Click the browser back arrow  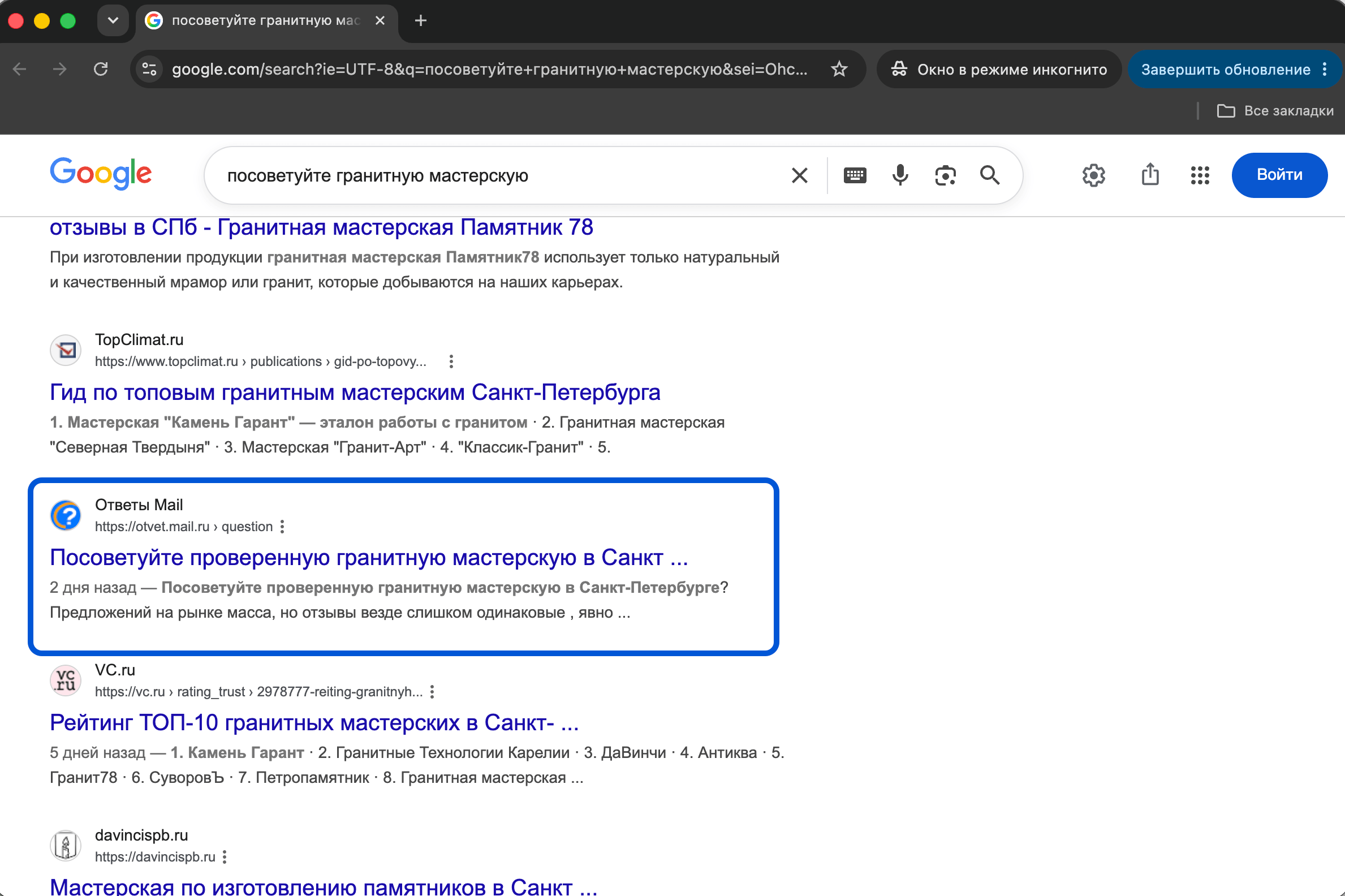point(19,69)
